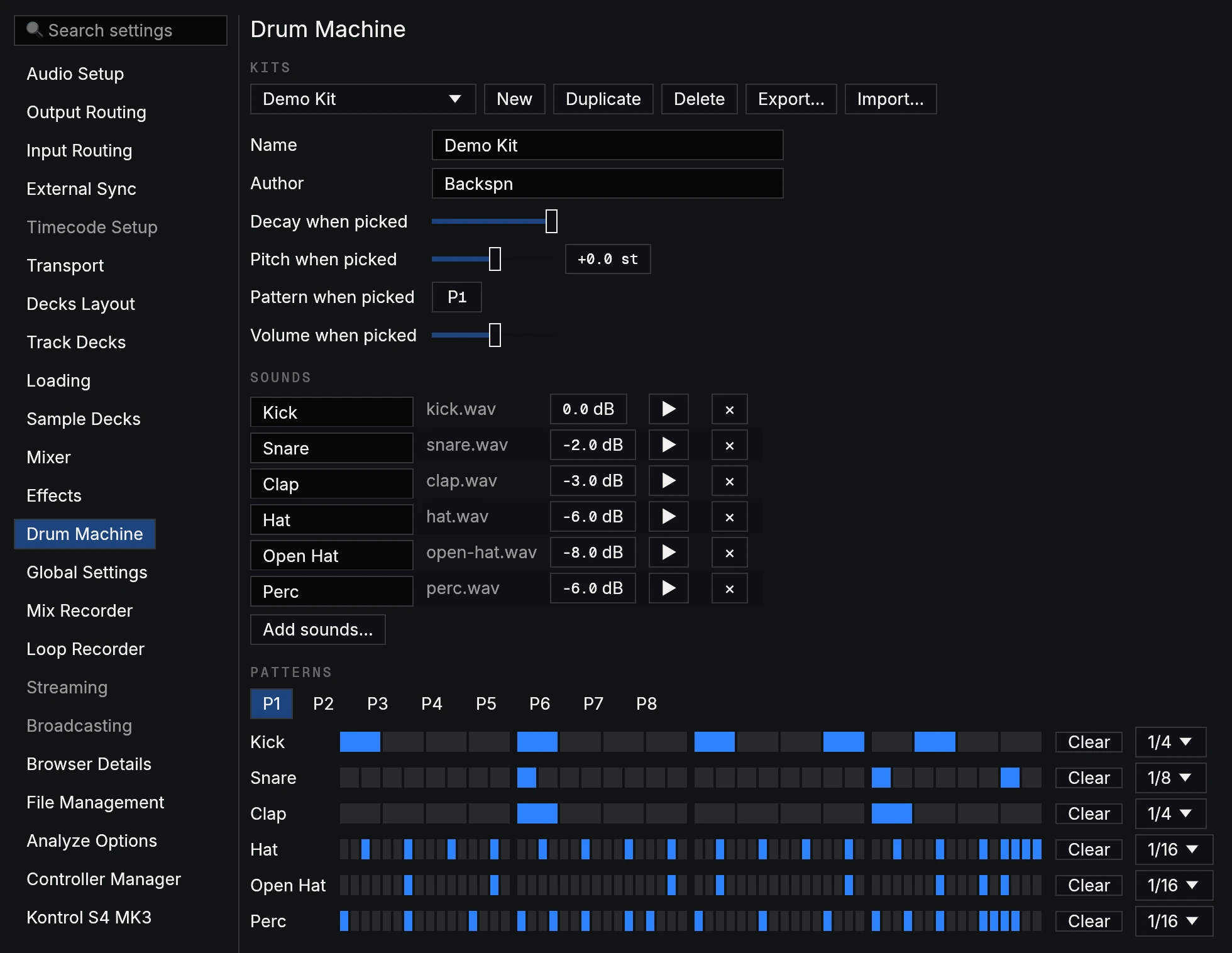Remove the Hat sound from kit
The width and height of the screenshot is (1232, 953).
pos(729,517)
